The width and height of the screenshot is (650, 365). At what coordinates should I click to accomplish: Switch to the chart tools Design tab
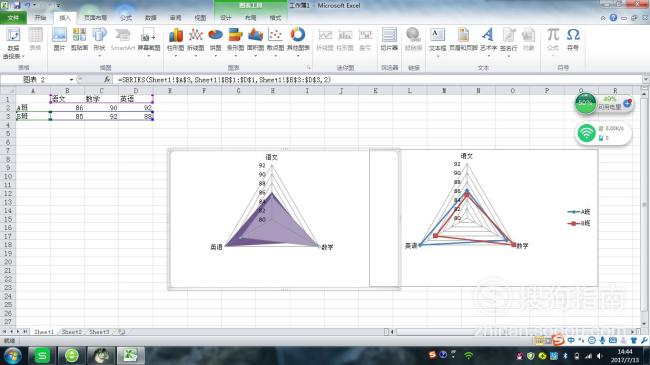pyautogui.click(x=226, y=18)
